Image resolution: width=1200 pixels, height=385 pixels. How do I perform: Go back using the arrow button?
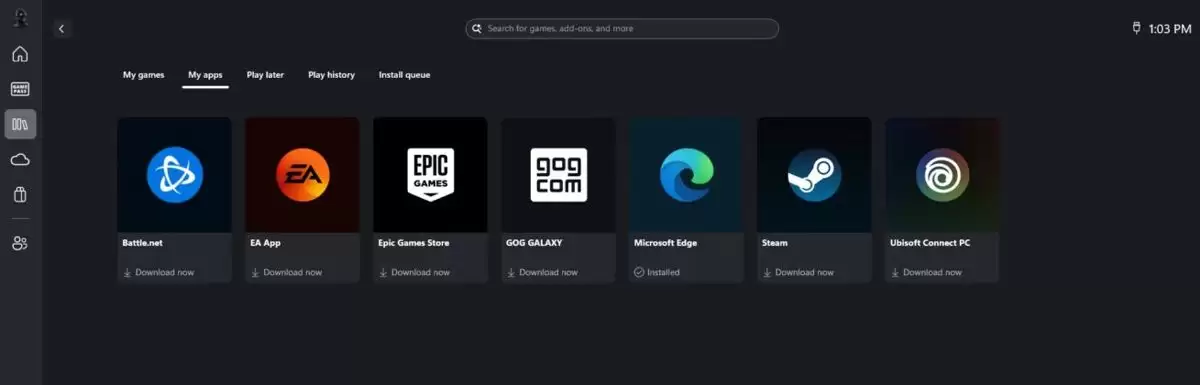point(61,29)
